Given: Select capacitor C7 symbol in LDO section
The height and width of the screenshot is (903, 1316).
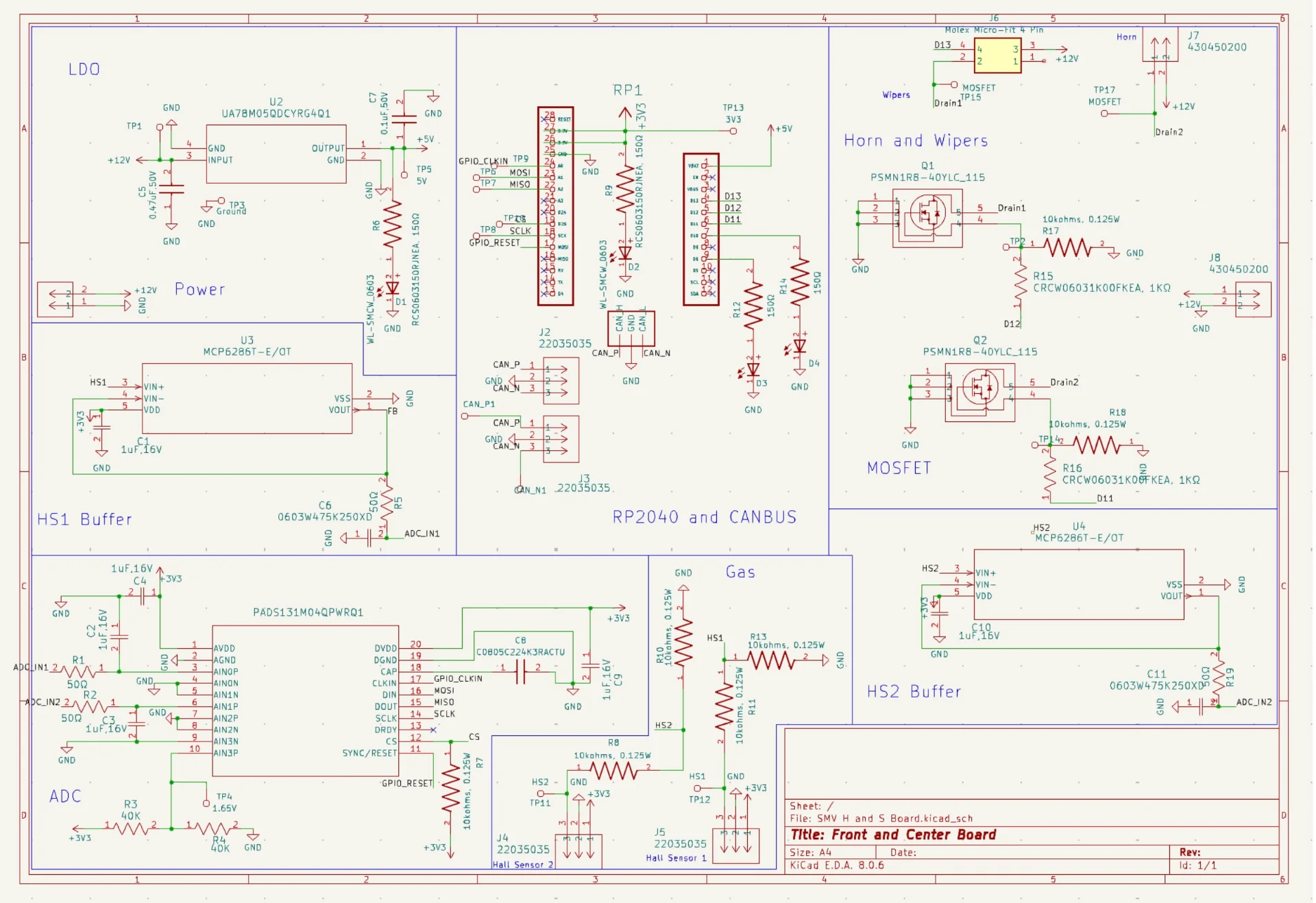Looking at the screenshot, I should point(404,119).
